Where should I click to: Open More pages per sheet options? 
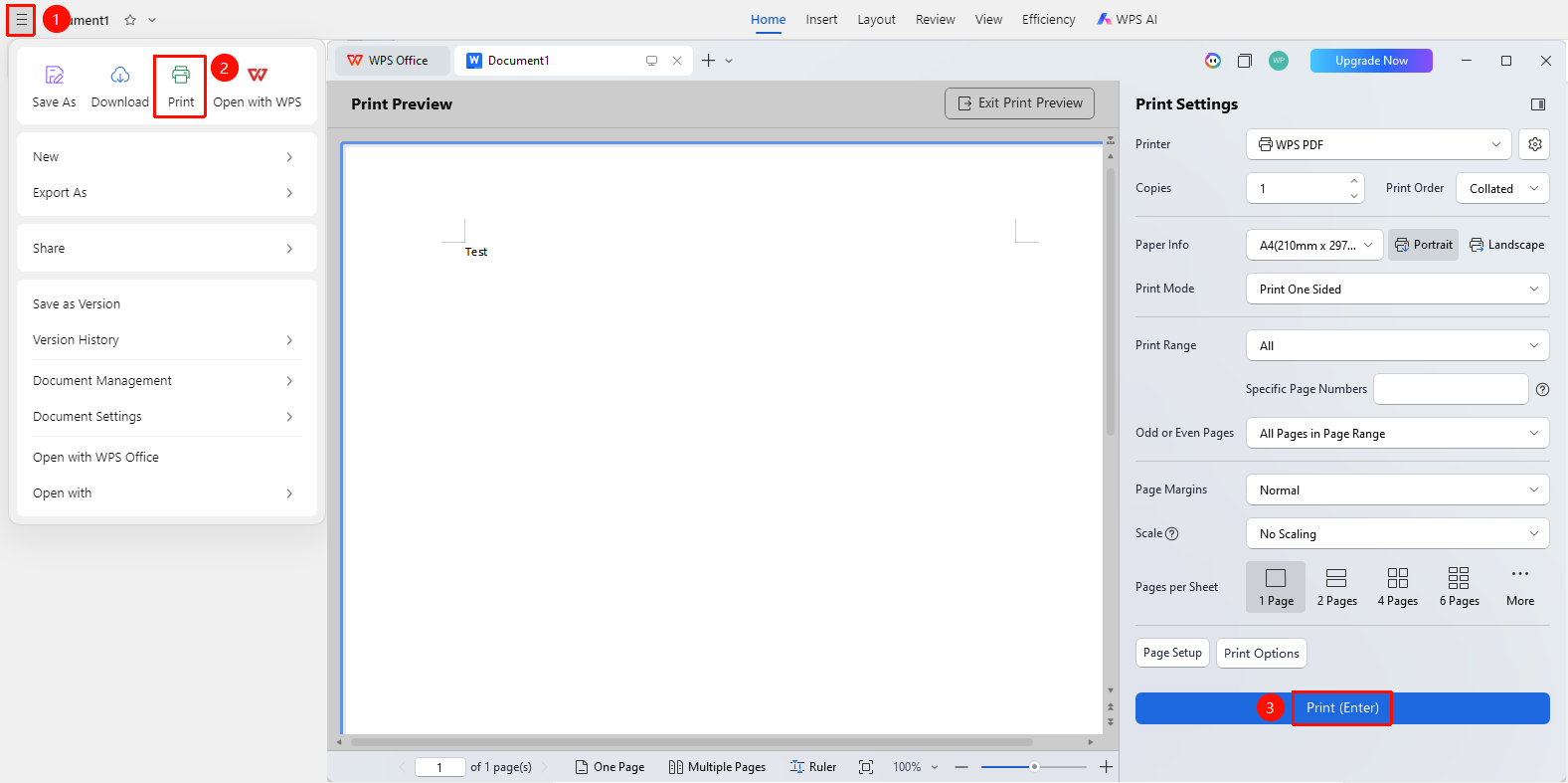click(1520, 587)
